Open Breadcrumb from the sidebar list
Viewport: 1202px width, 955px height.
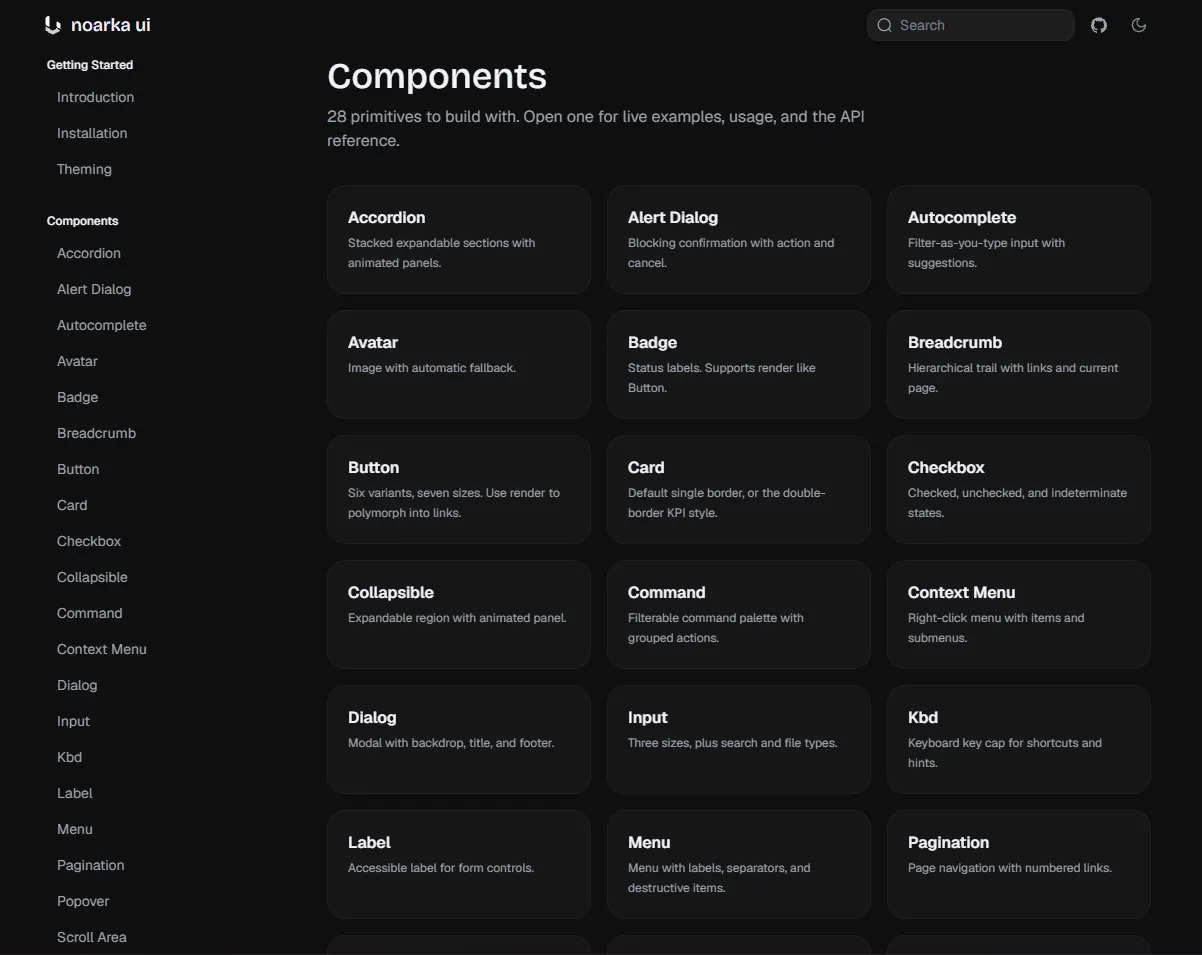96,433
